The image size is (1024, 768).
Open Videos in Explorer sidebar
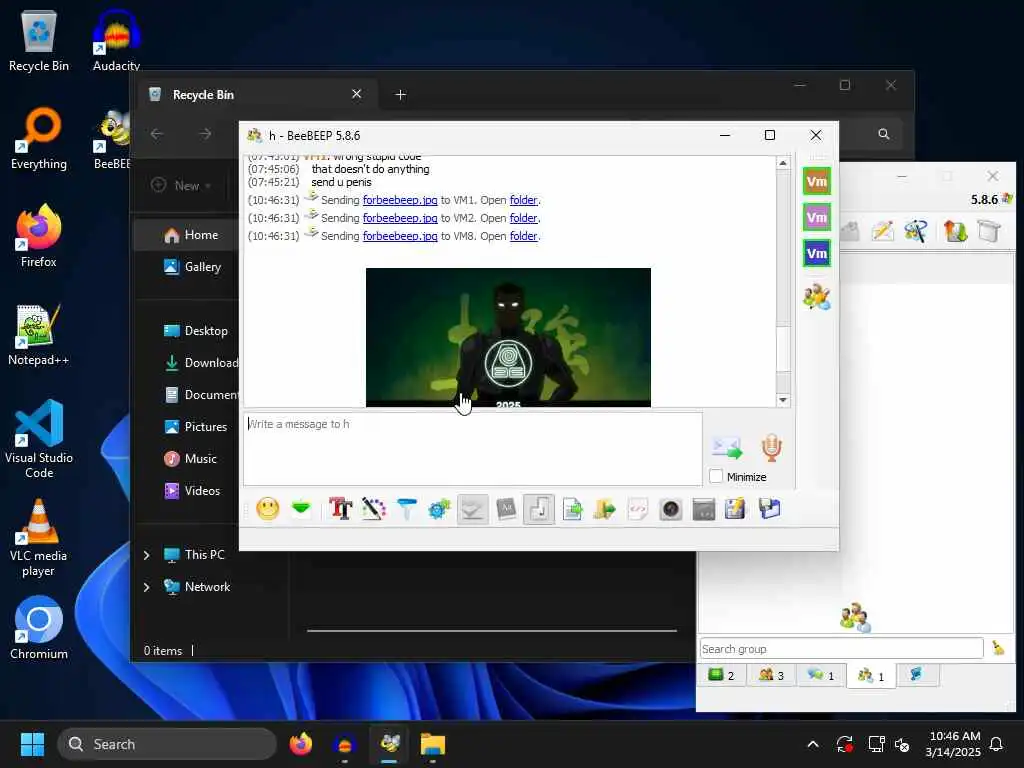pyautogui.click(x=191, y=490)
